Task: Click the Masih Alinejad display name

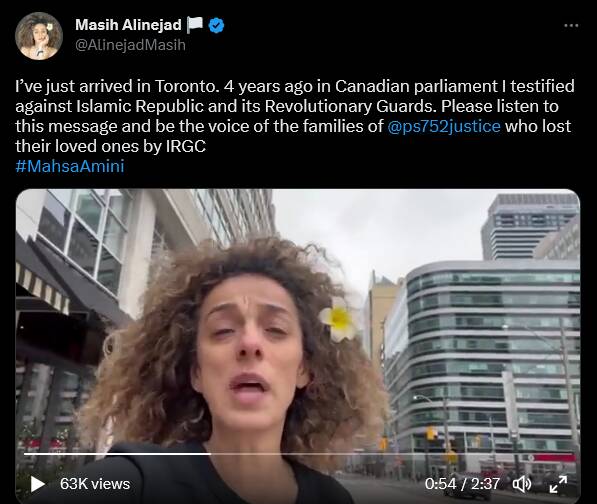Action: click(x=128, y=25)
